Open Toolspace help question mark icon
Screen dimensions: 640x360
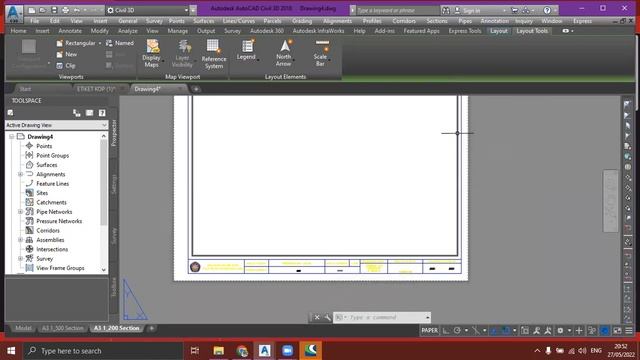click(x=102, y=113)
